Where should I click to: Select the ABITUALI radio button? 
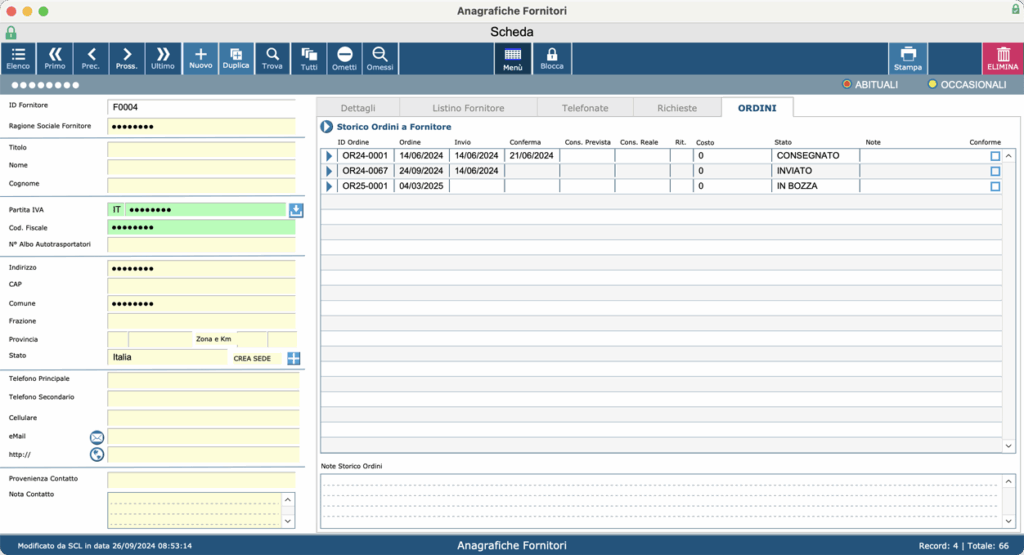(847, 84)
